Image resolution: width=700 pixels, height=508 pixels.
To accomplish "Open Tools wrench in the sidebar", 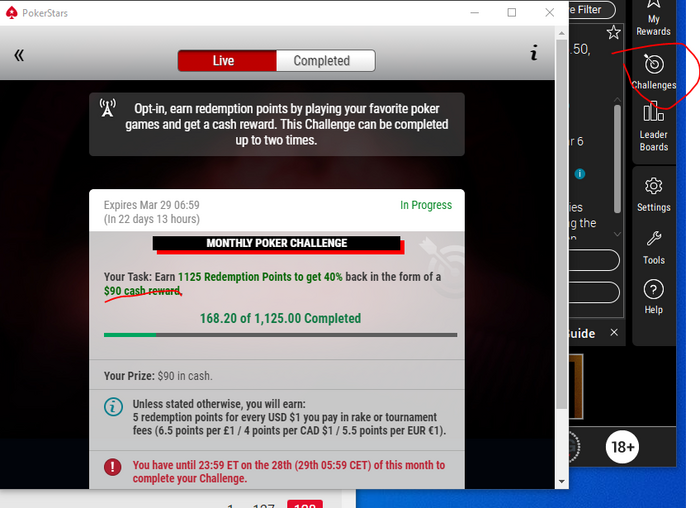I will pos(654,248).
